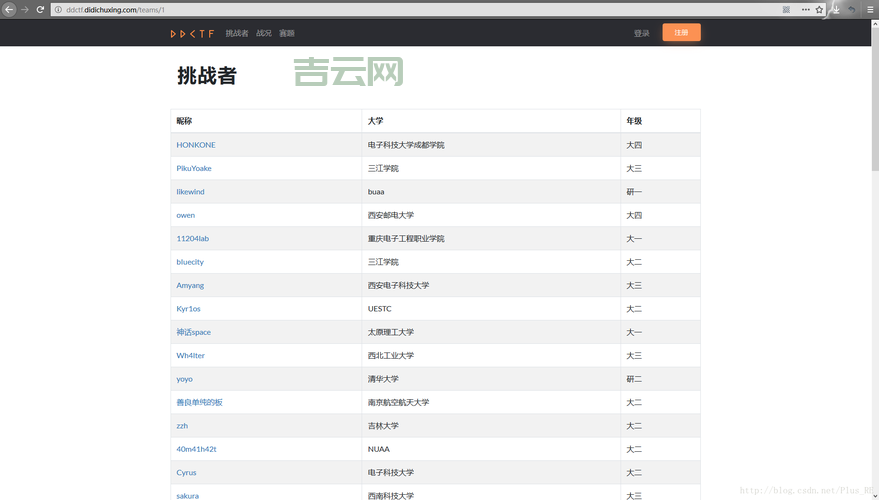Reload the page with the refresh icon
Viewport: 879px width, 500px height.
[40, 10]
